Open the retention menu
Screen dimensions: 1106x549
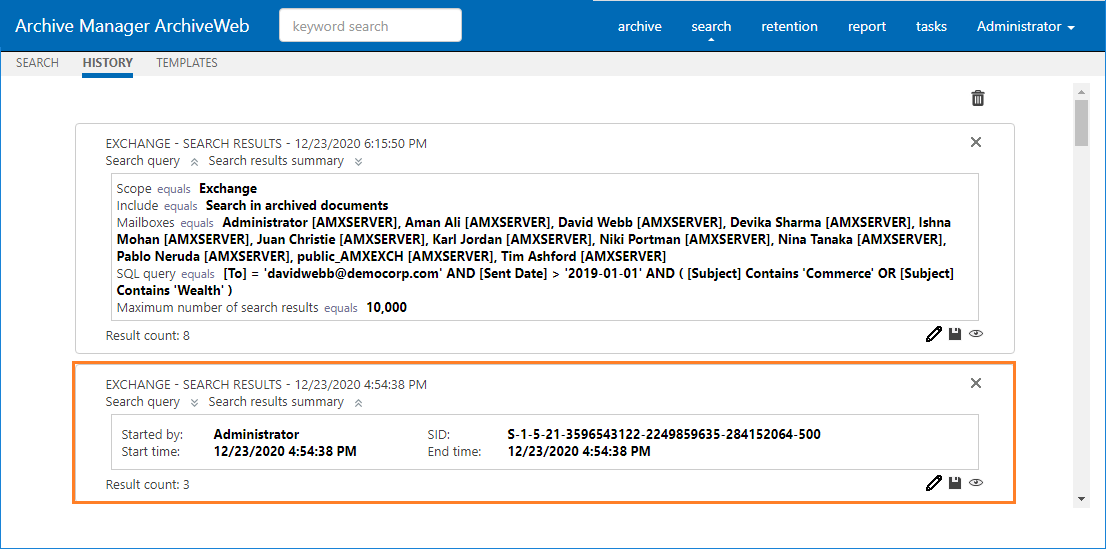(789, 27)
